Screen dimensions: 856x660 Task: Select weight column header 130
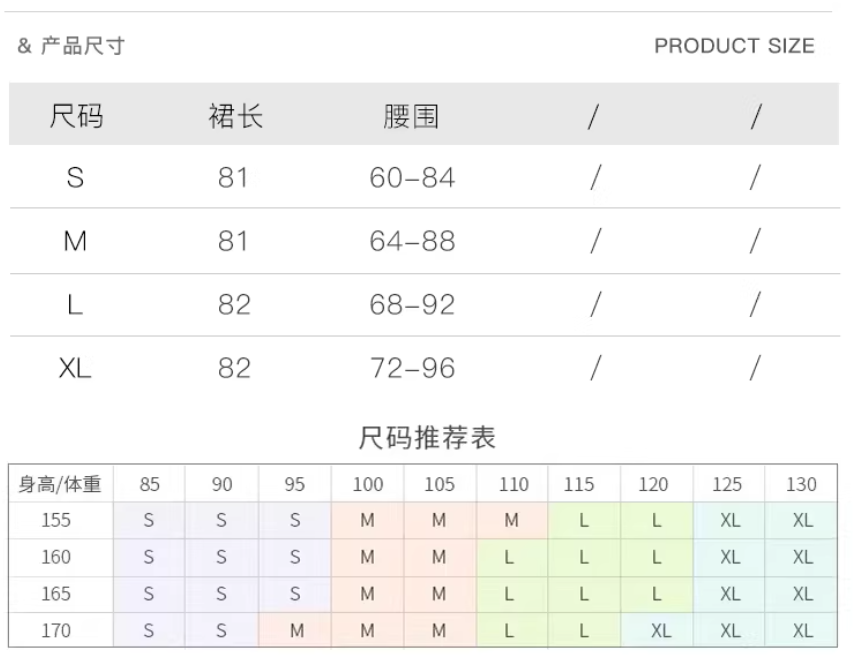801,484
